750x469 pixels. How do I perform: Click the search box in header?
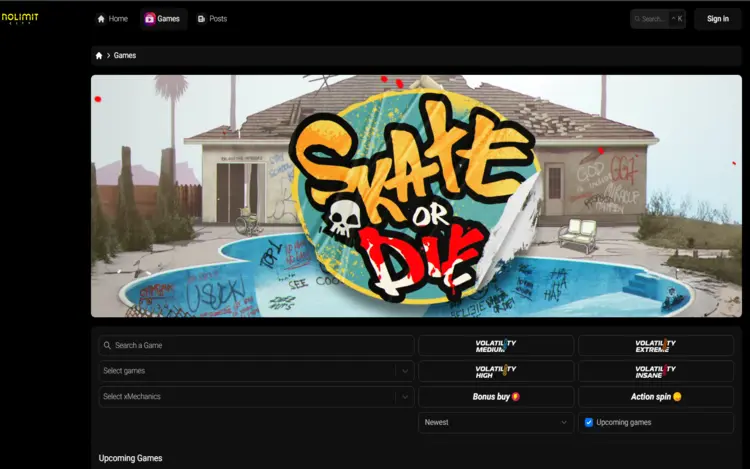tap(658, 19)
